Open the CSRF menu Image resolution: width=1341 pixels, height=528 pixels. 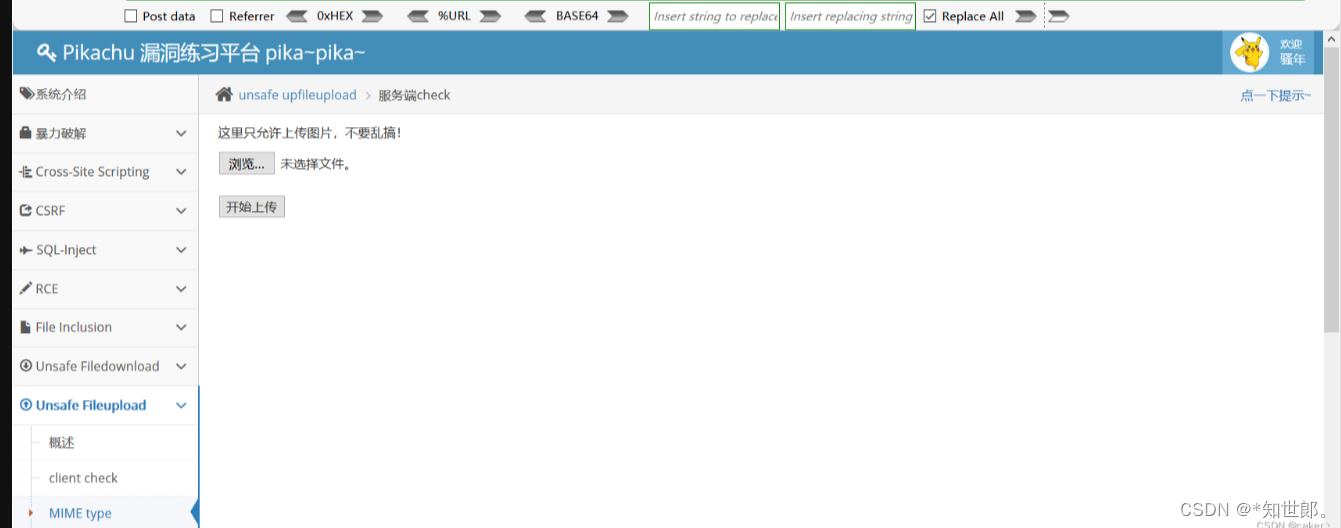(x=105, y=211)
